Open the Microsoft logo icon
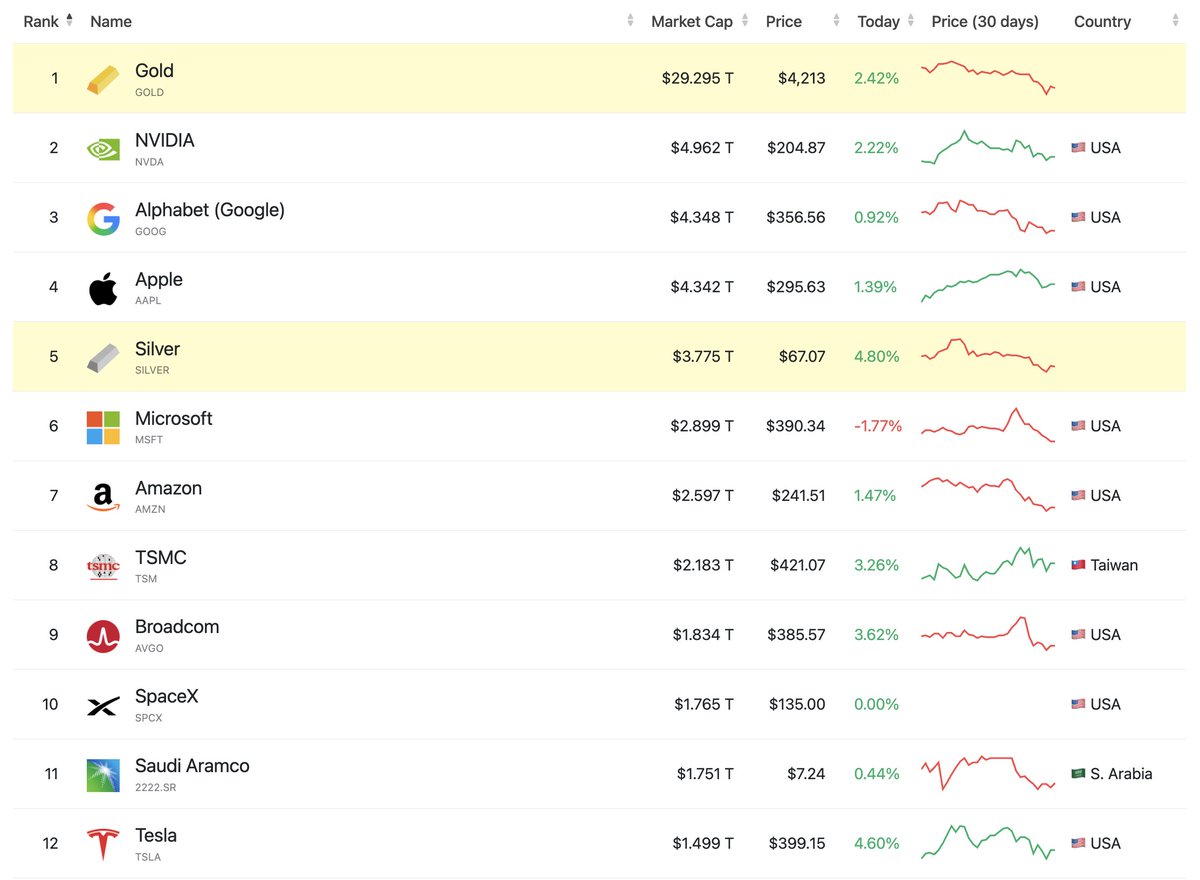Viewport: 1200px width, 880px height. [x=103, y=427]
